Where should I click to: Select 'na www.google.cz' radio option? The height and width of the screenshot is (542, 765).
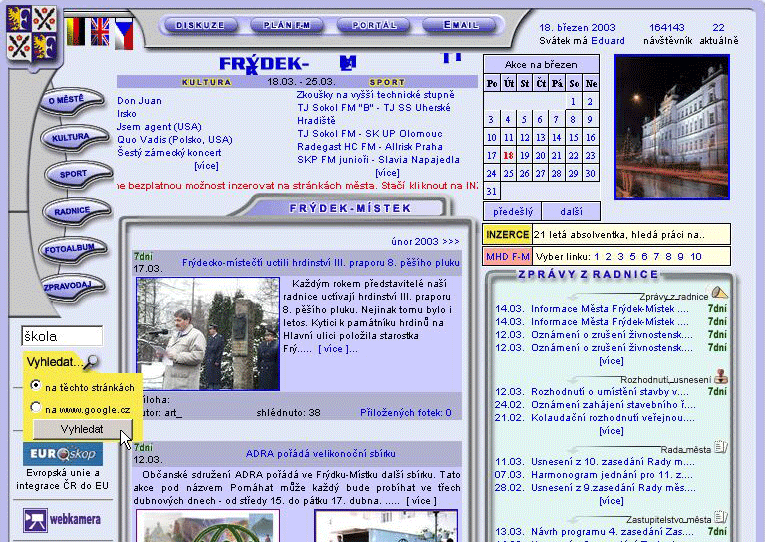coord(36,408)
